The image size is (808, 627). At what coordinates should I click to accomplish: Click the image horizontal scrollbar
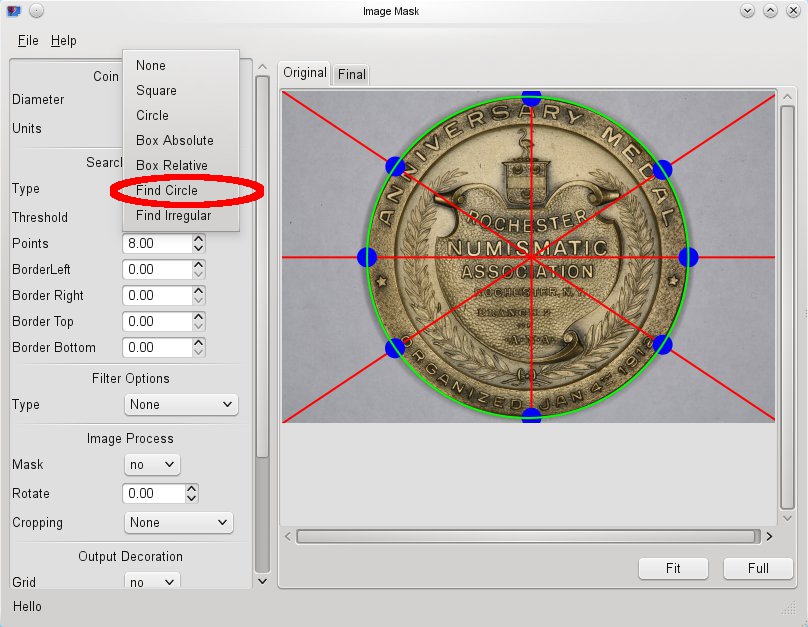tap(528, 536)
